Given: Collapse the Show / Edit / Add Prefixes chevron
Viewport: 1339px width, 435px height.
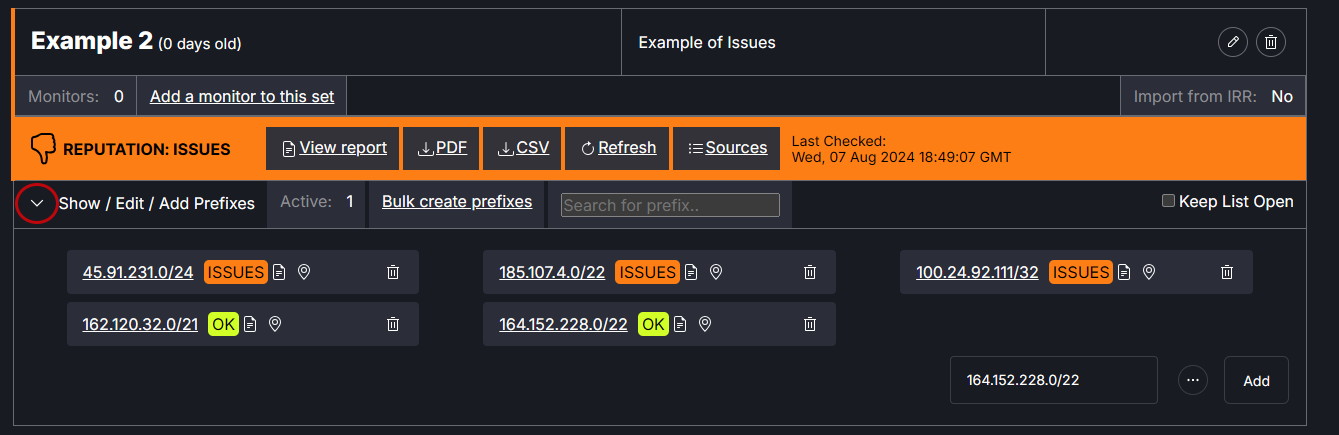Looking at the screenshot, I should point(37,203).
